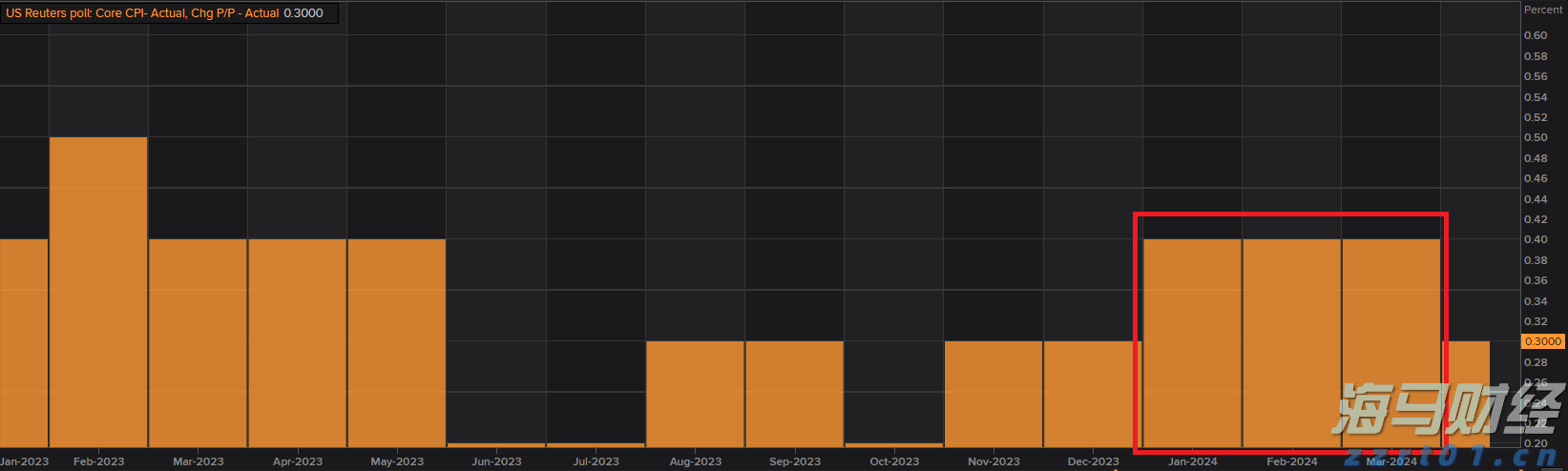
Task: Select the Feb-2024 bar inside red box
Action: tap(1291, 342)
